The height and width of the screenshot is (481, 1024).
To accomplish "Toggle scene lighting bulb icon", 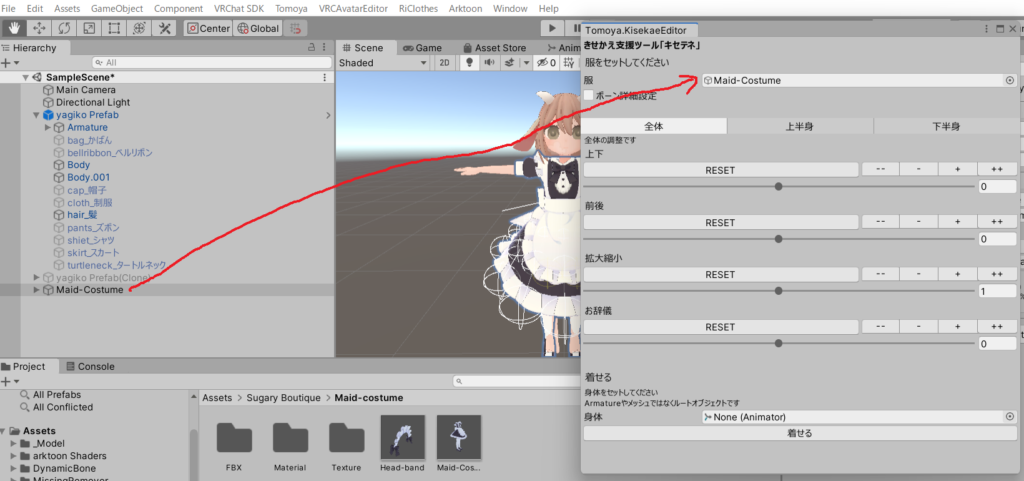I will tap(469, 63).
